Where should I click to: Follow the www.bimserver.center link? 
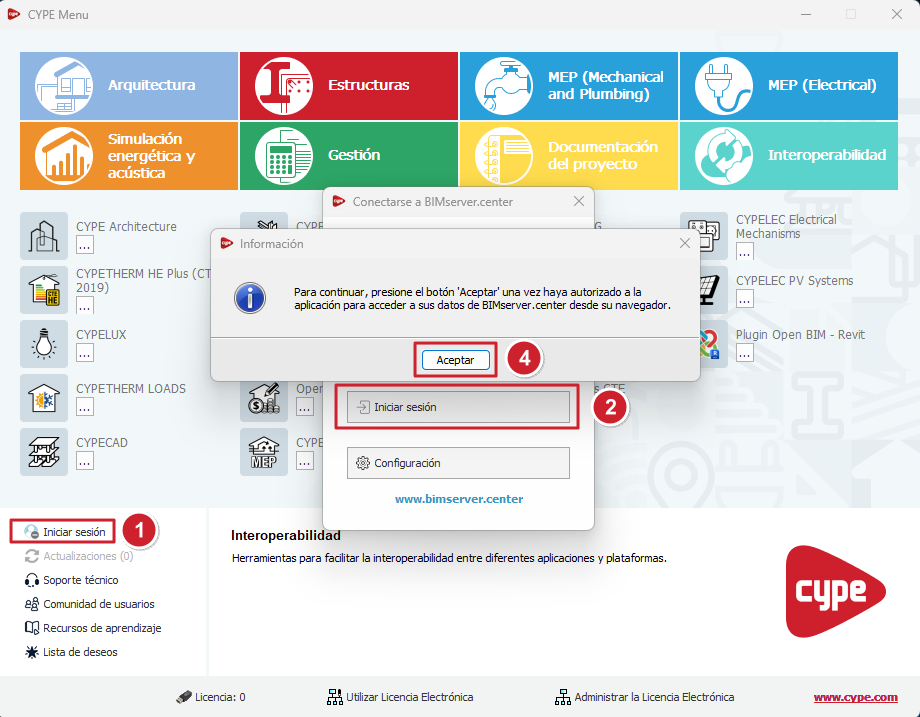point(458,498)
